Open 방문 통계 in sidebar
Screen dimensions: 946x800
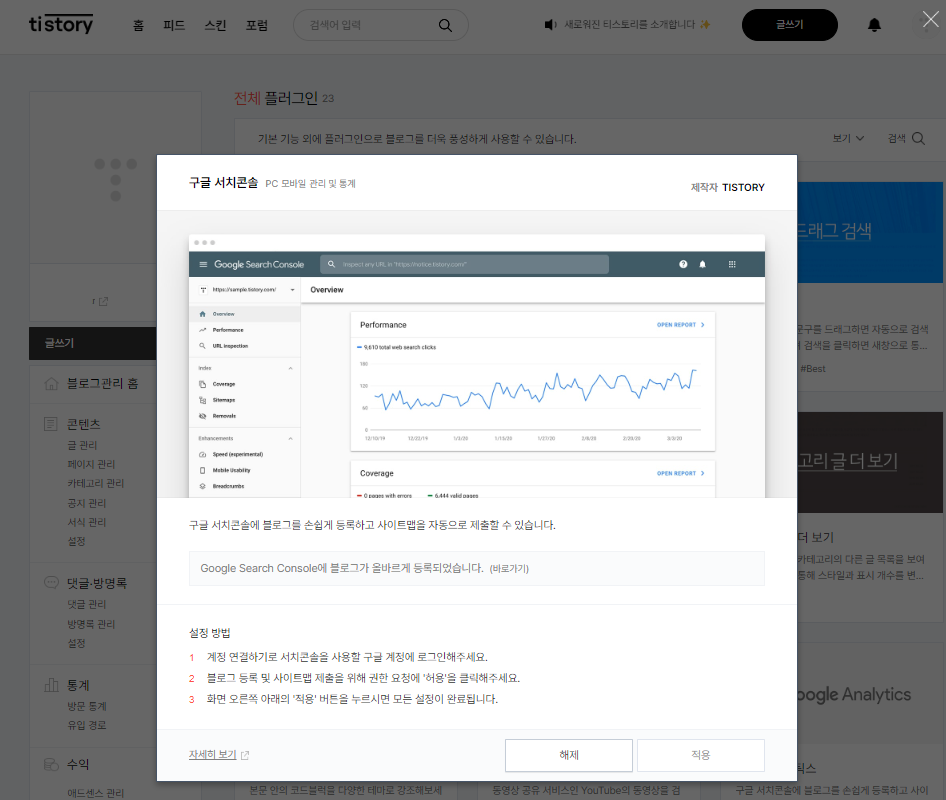86,706
